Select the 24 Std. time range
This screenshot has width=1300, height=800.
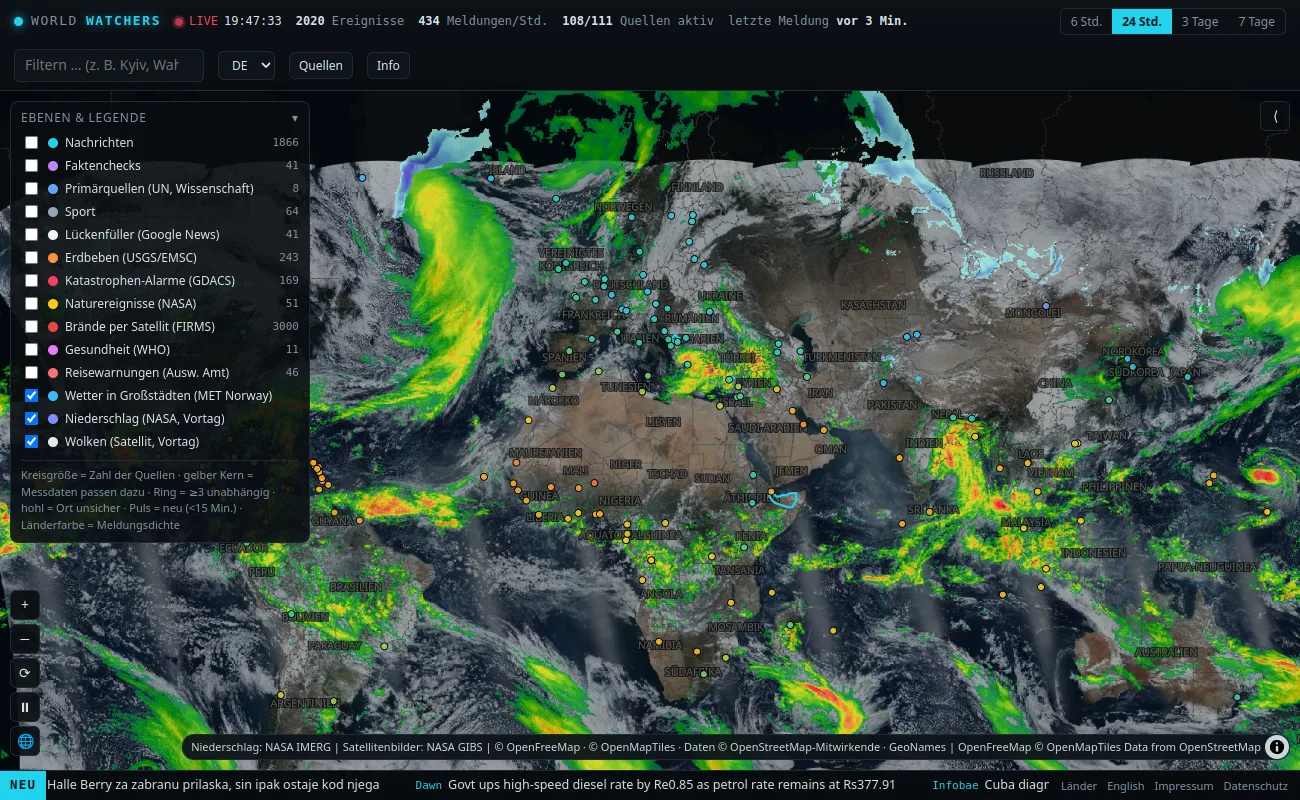coord(1141,21)
